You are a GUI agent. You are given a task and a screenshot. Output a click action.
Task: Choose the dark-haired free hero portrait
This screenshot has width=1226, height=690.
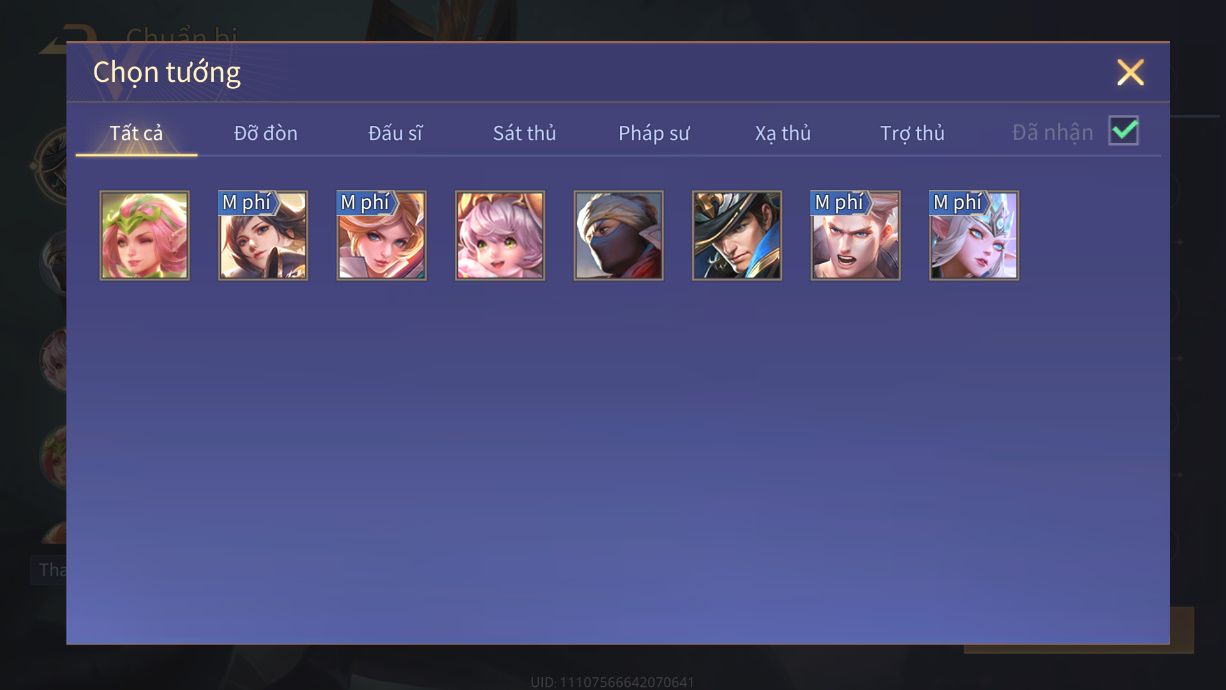coord(263,236)
